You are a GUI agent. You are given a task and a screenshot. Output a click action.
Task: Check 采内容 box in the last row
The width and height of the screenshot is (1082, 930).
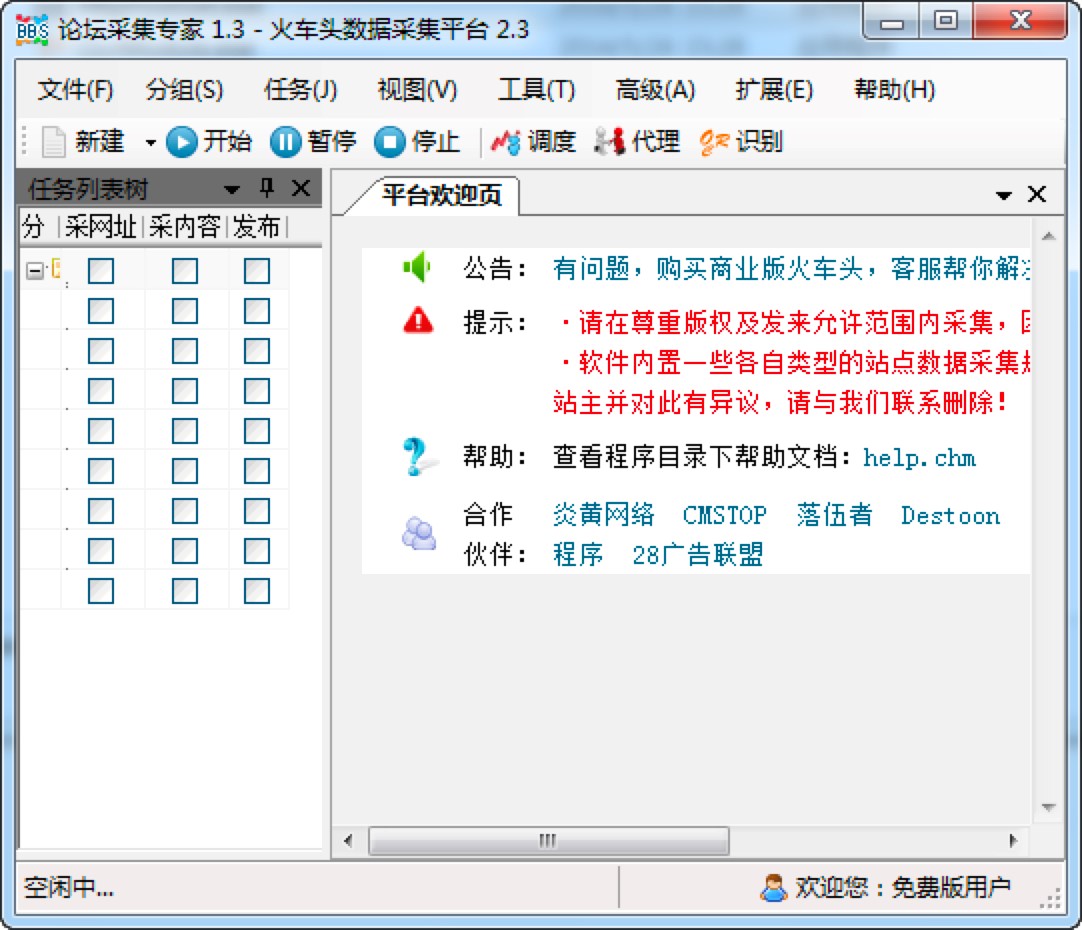click(185, 591)
